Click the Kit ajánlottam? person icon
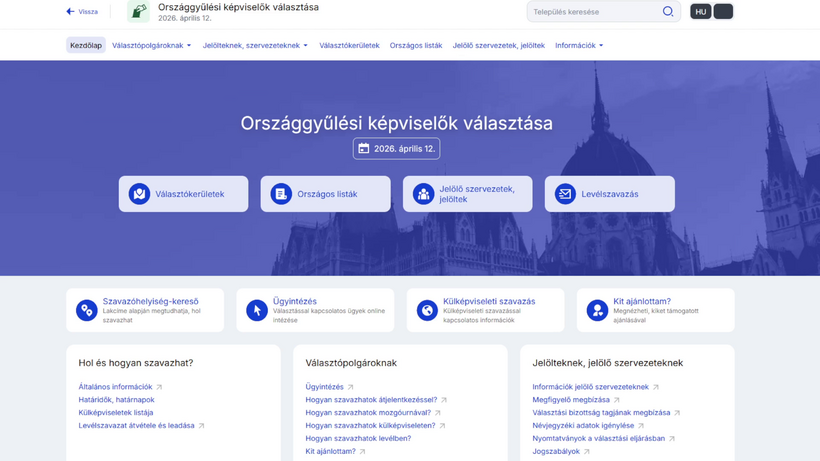 click(597, 310)
